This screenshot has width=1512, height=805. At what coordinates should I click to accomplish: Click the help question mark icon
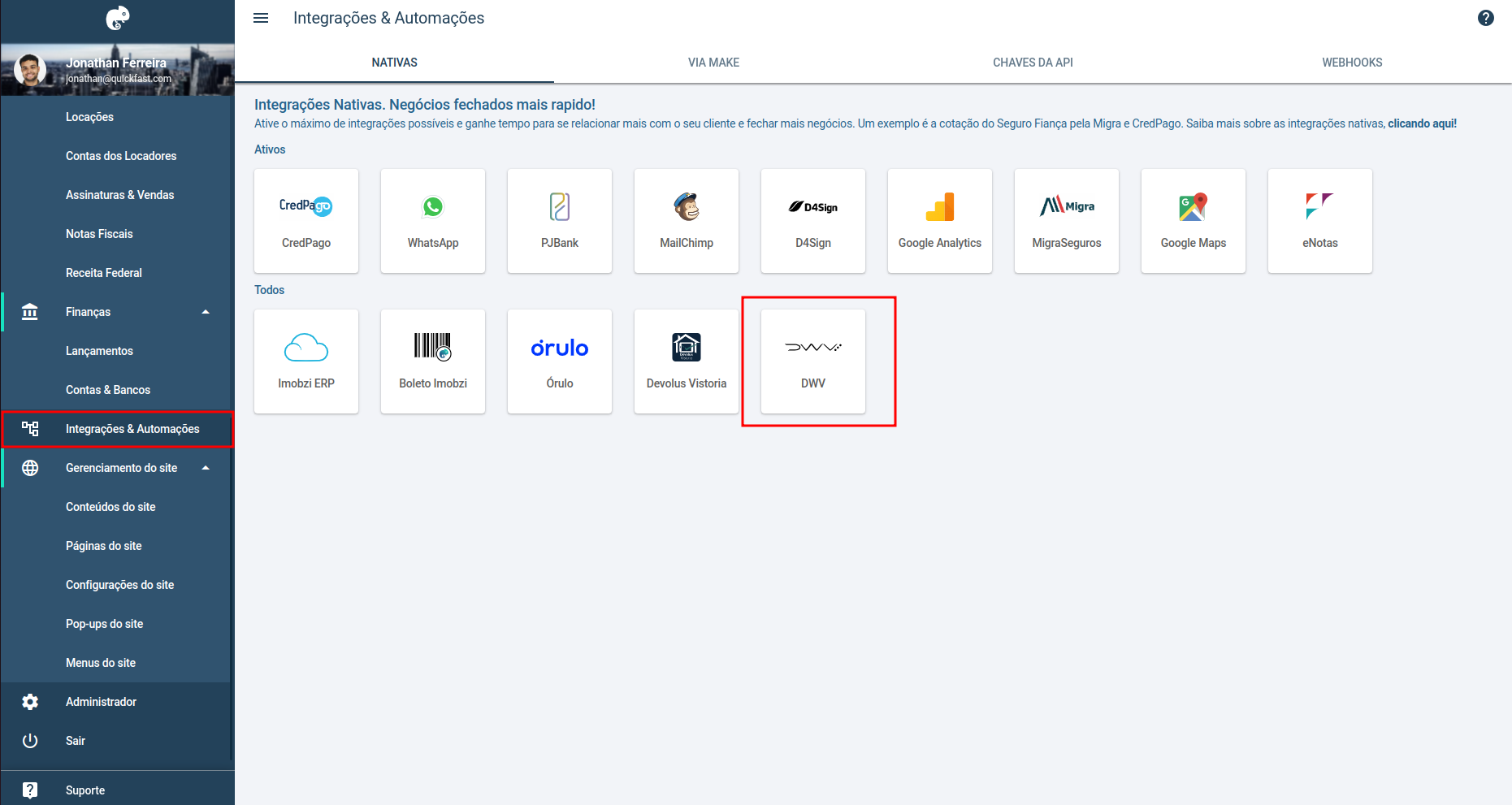point(1486,18)
